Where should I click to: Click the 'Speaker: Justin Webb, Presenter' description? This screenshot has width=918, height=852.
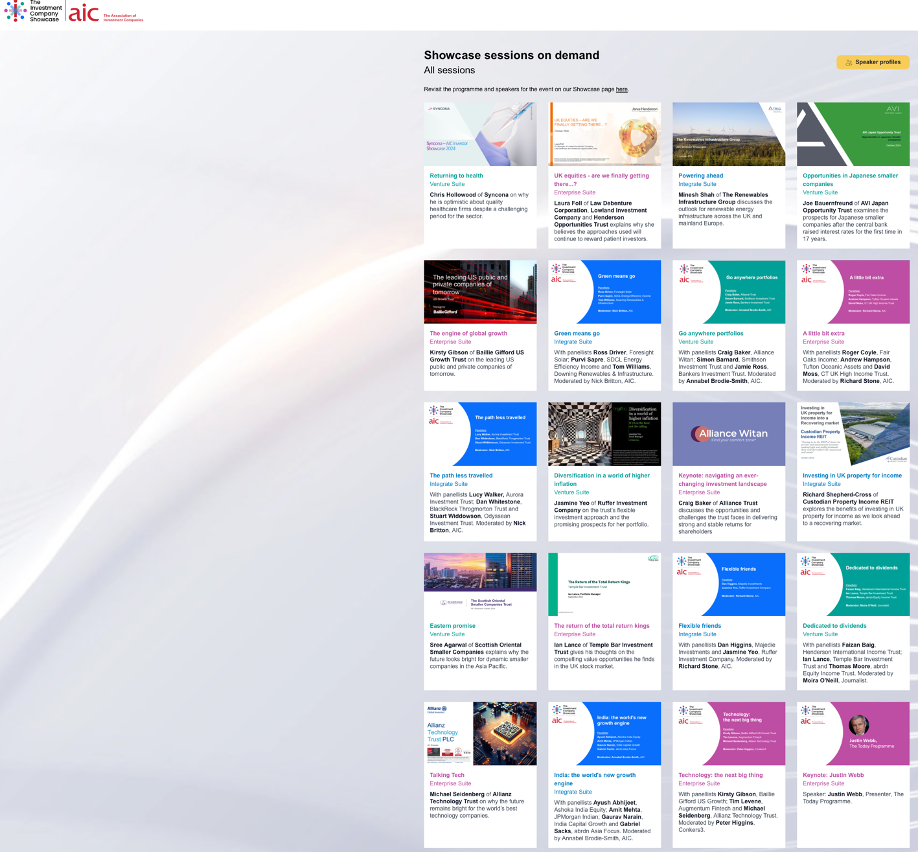pos(853,798)
